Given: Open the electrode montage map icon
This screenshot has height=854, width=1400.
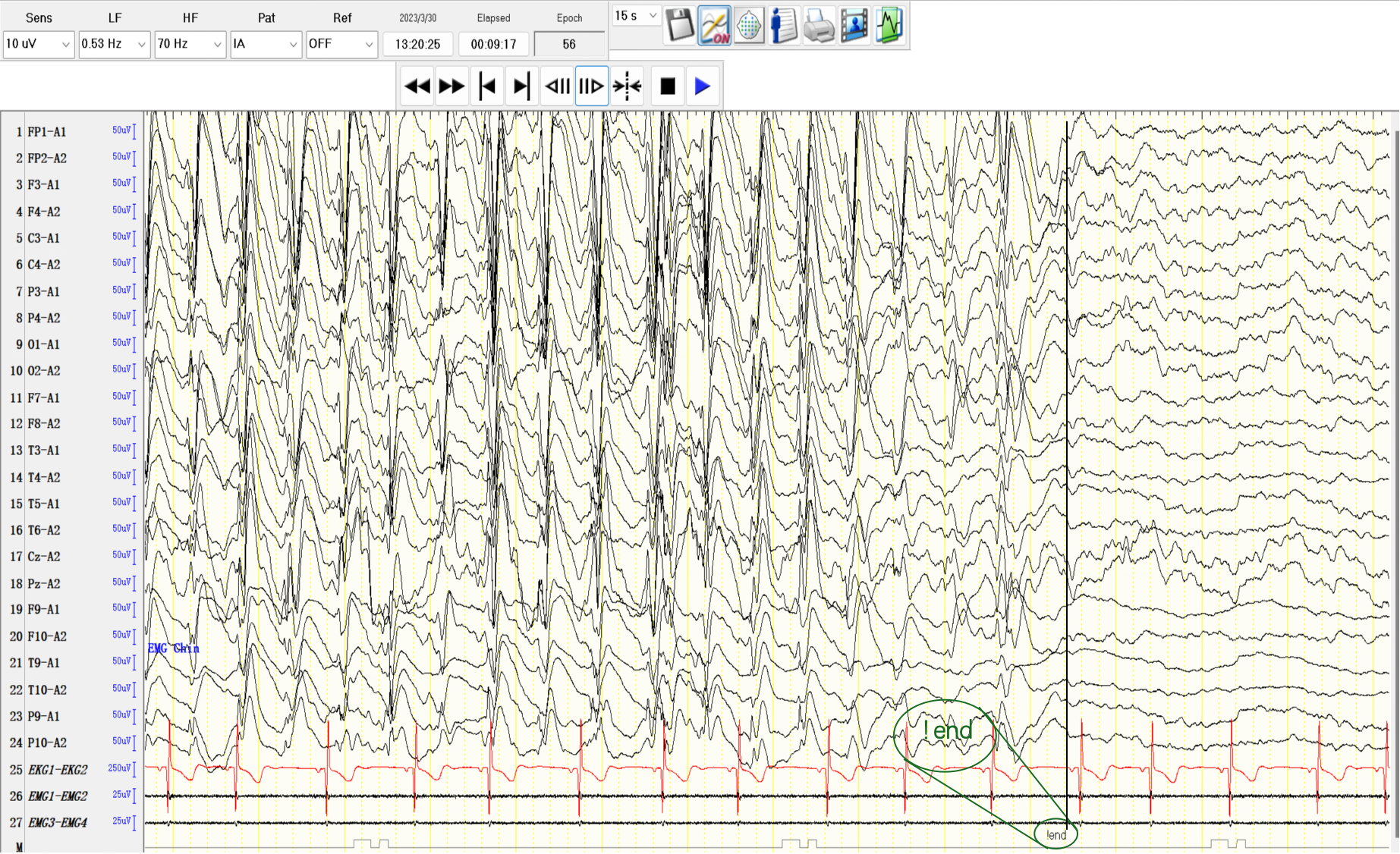Looking at the screenshot, I should point(749,25).
